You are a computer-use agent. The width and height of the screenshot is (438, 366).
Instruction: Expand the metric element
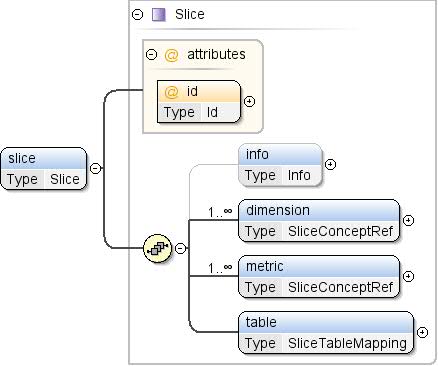408,276
